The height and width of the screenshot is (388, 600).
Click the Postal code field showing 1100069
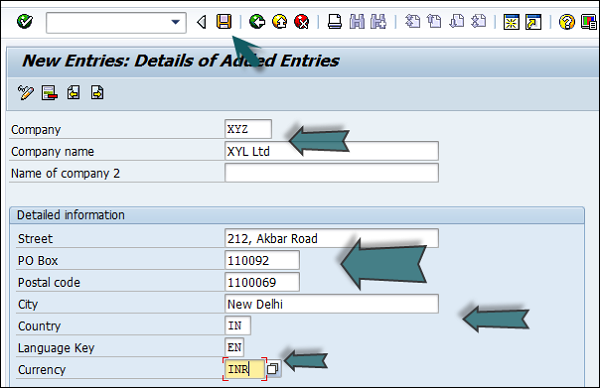[x=262, y=282]
